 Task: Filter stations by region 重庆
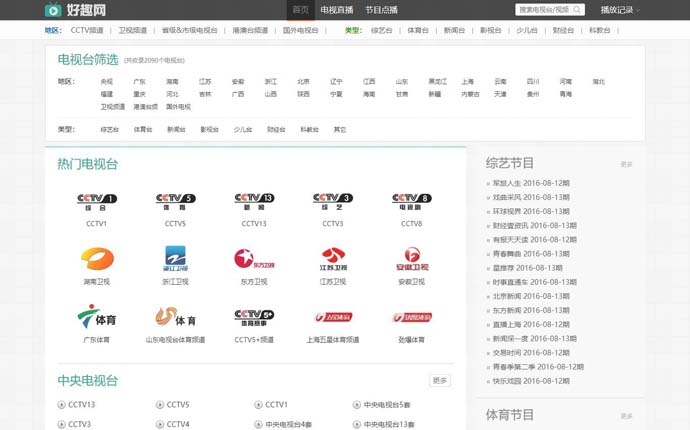click(139, 94)
